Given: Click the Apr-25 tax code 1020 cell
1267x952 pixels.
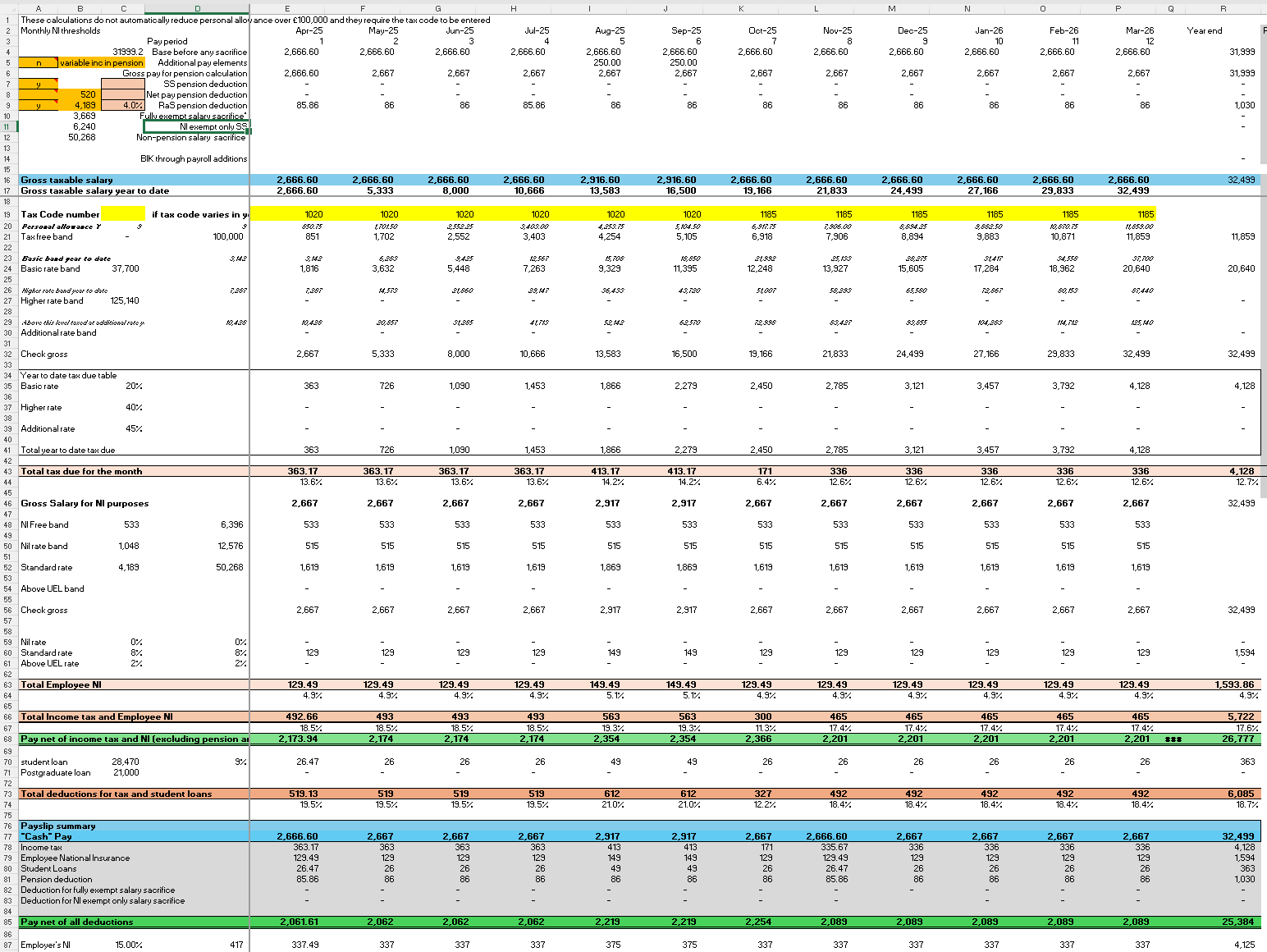Looking at the screenshot, I should pyautogui.click(x=287, y=214).
